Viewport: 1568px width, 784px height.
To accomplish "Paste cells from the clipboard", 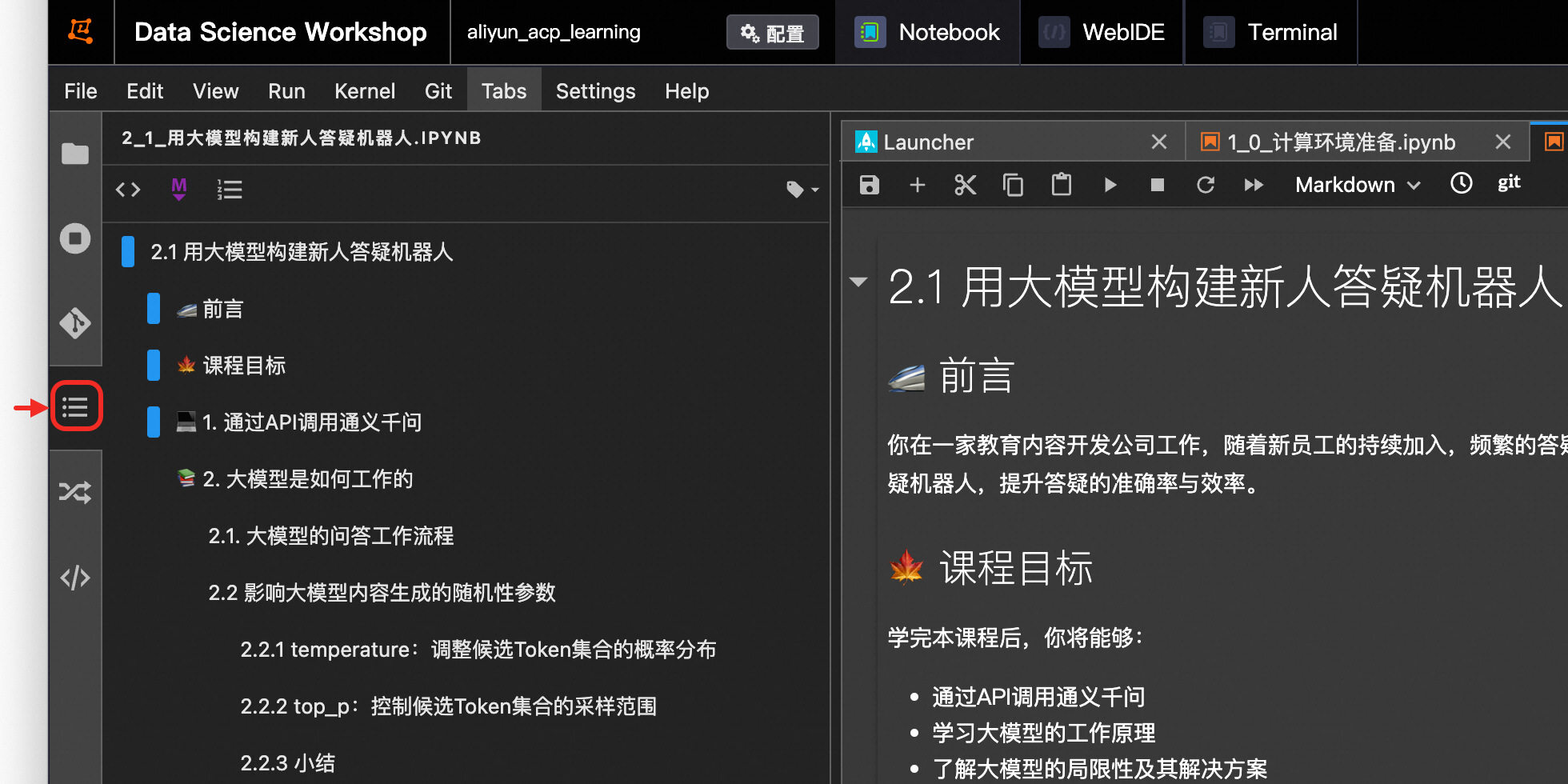I will [x=1062, y=185].
